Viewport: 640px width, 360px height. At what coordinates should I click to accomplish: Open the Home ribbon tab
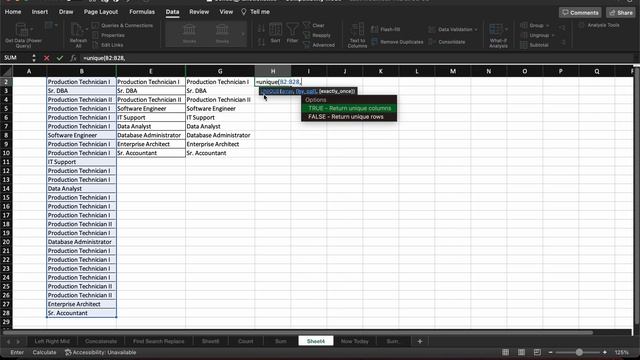[x=13, y=12]
